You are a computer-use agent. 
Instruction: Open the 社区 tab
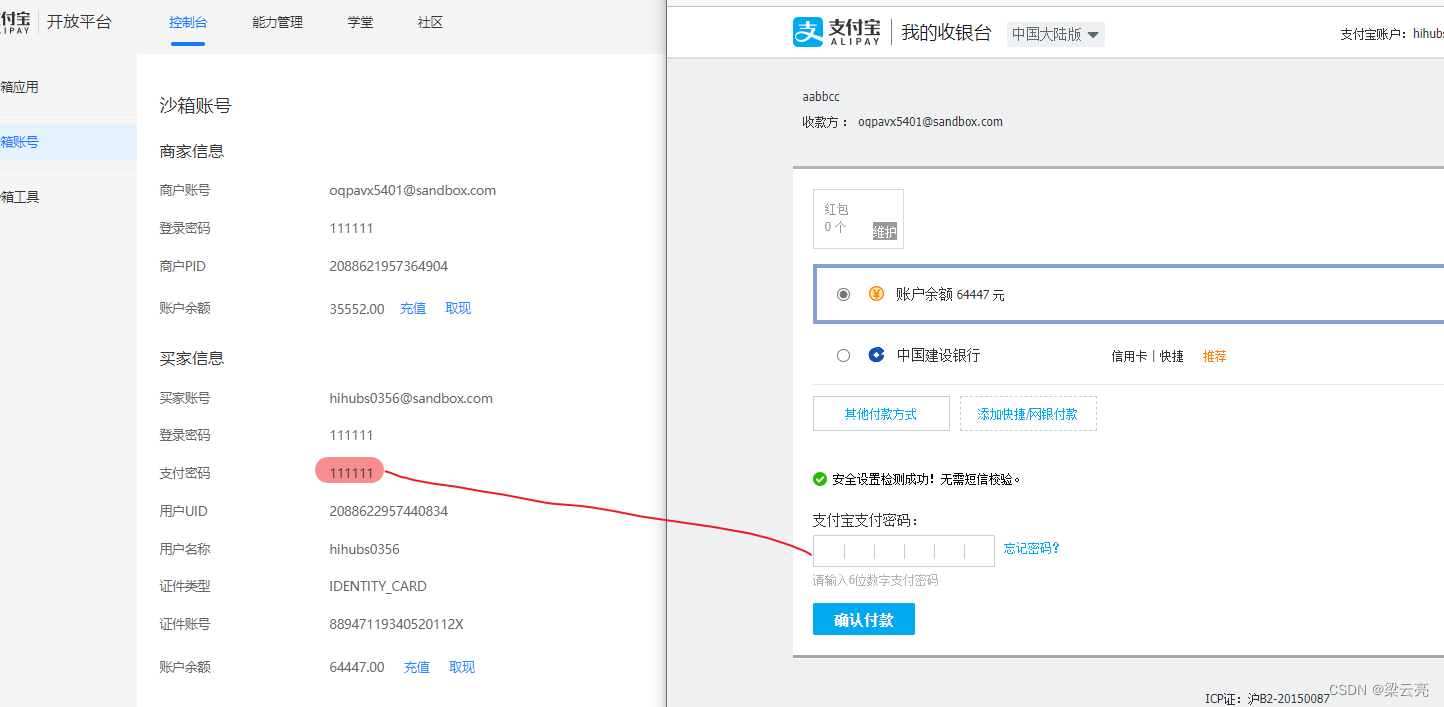coord(430,22)
